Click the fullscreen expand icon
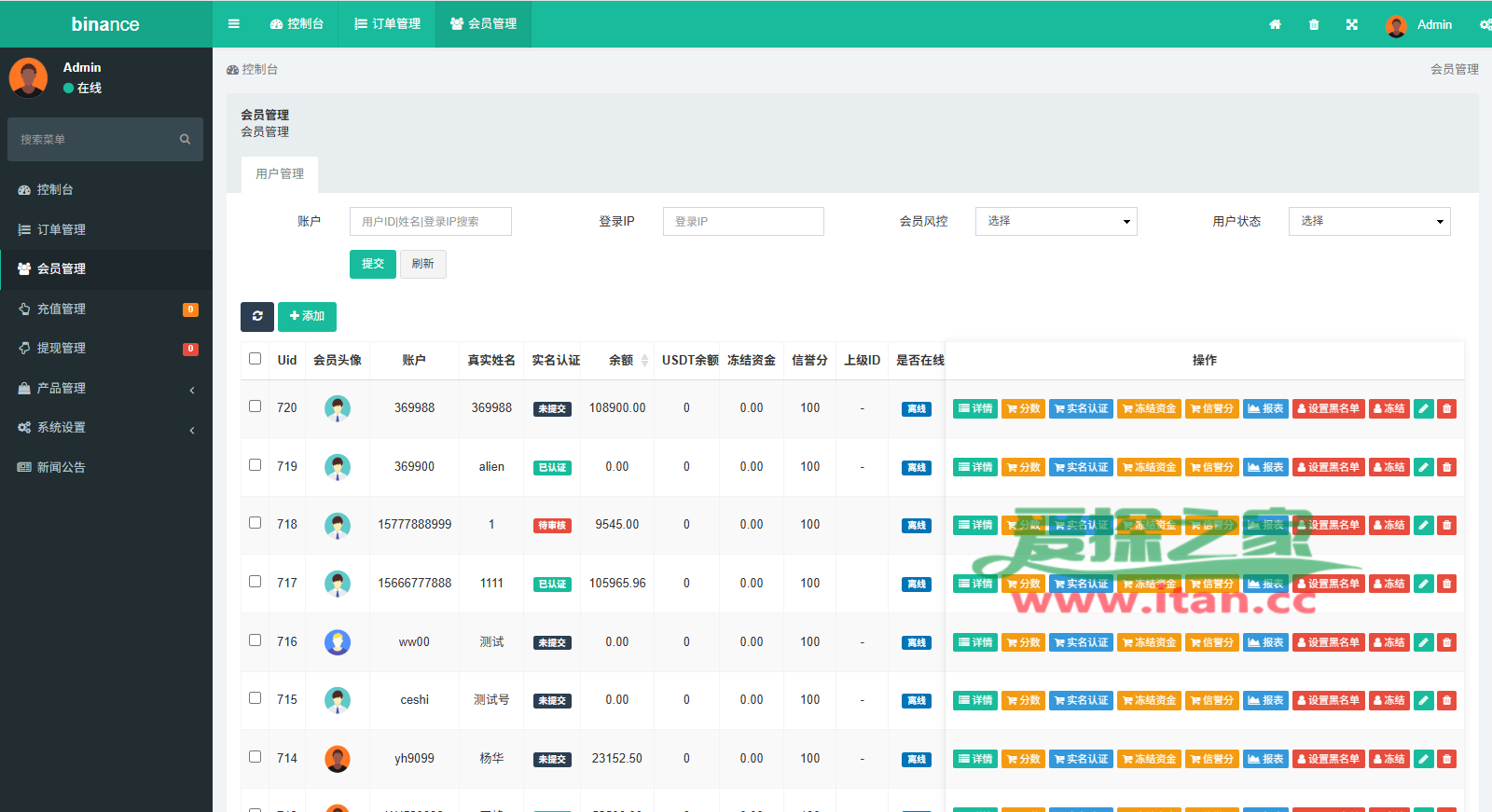Screen dimensions: 1492x812 [1351, 25]
